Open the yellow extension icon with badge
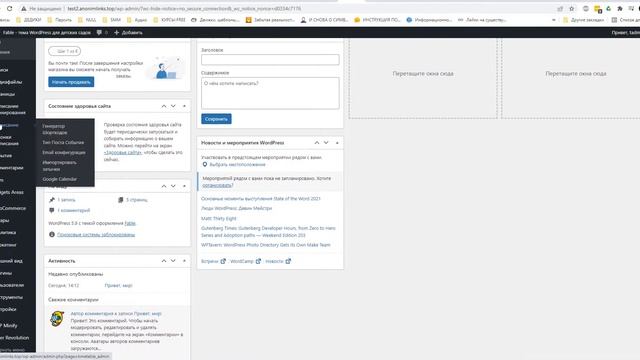Viewport: 640px width, 360px height. point(598,9)
